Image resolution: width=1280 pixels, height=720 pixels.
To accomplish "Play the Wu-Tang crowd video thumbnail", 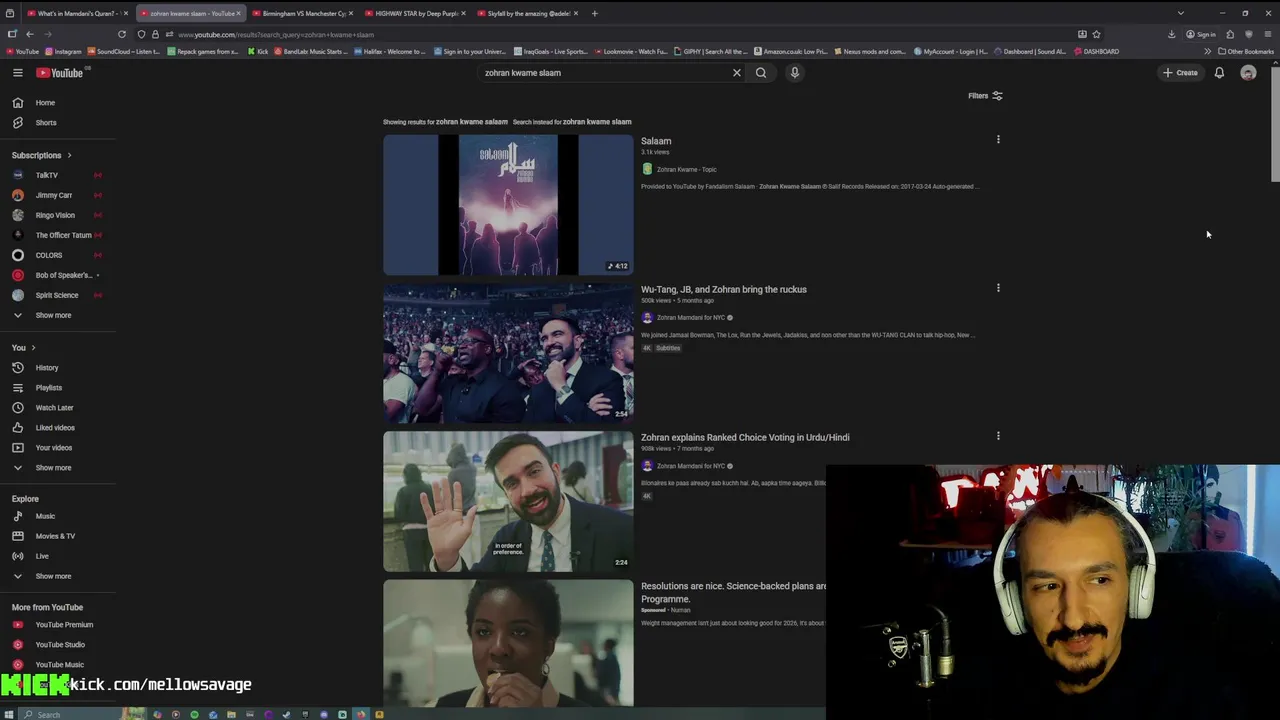I will pos(508,353).
